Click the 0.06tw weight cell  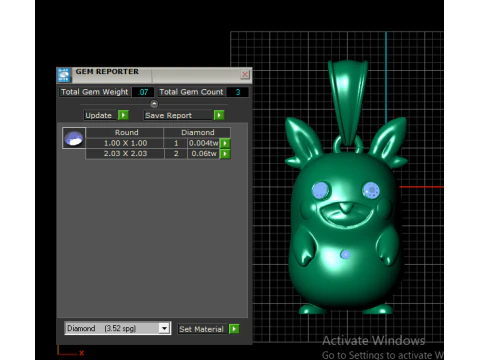(x=204, y=154)
